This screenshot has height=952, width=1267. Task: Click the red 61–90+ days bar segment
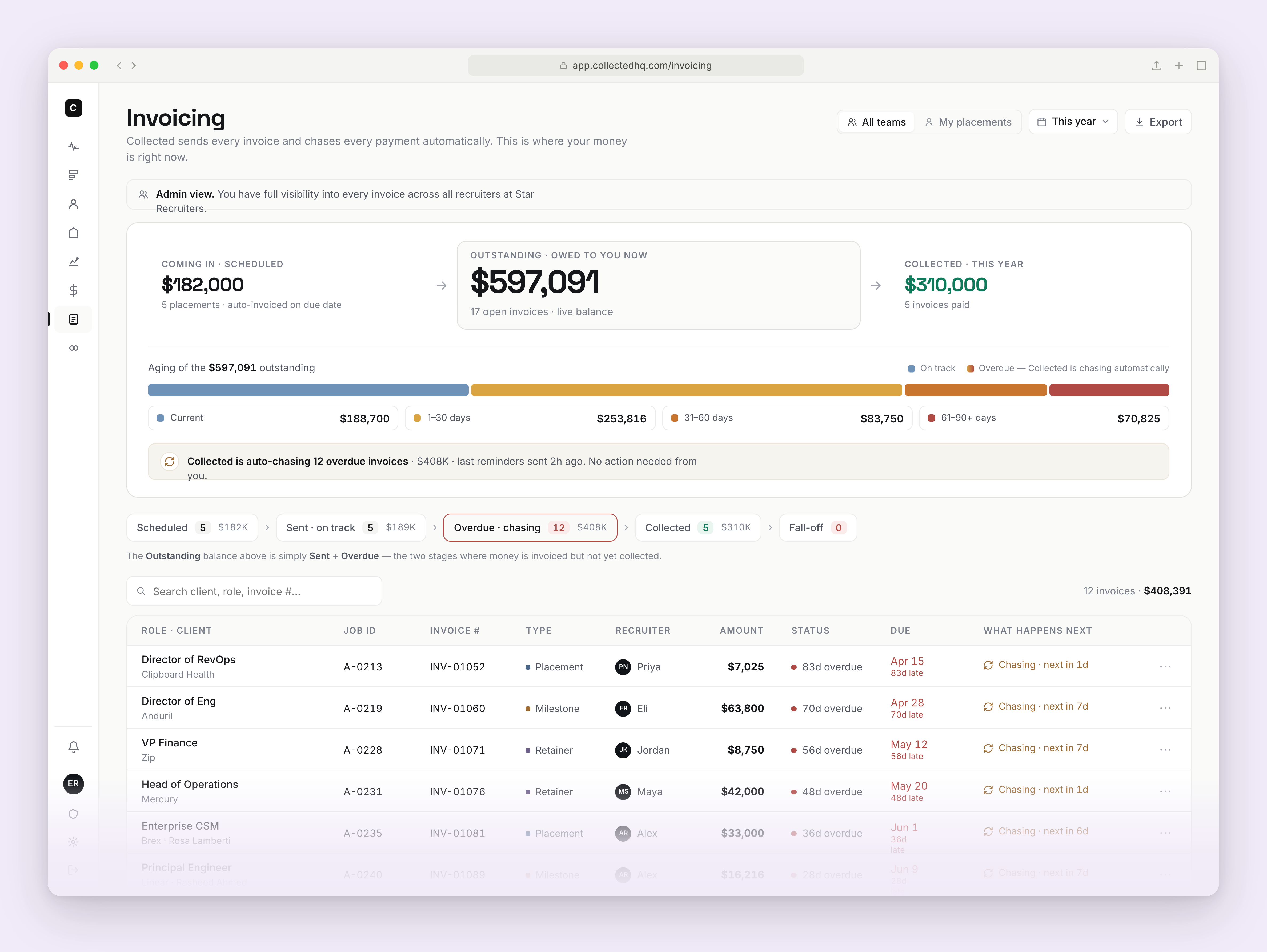tap(1109, 390)
